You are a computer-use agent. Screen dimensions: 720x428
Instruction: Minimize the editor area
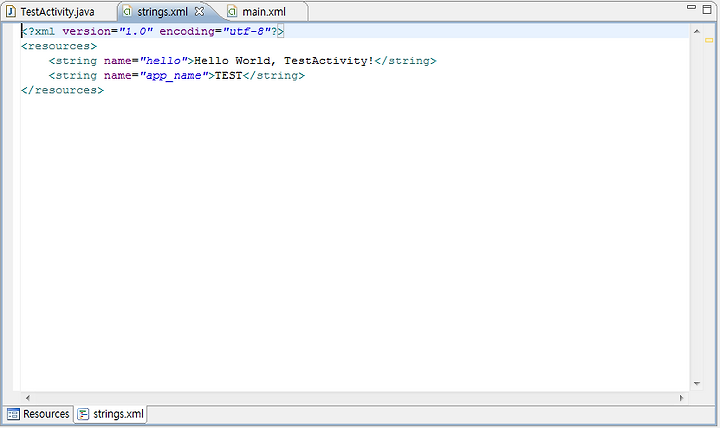coord(691,7)
